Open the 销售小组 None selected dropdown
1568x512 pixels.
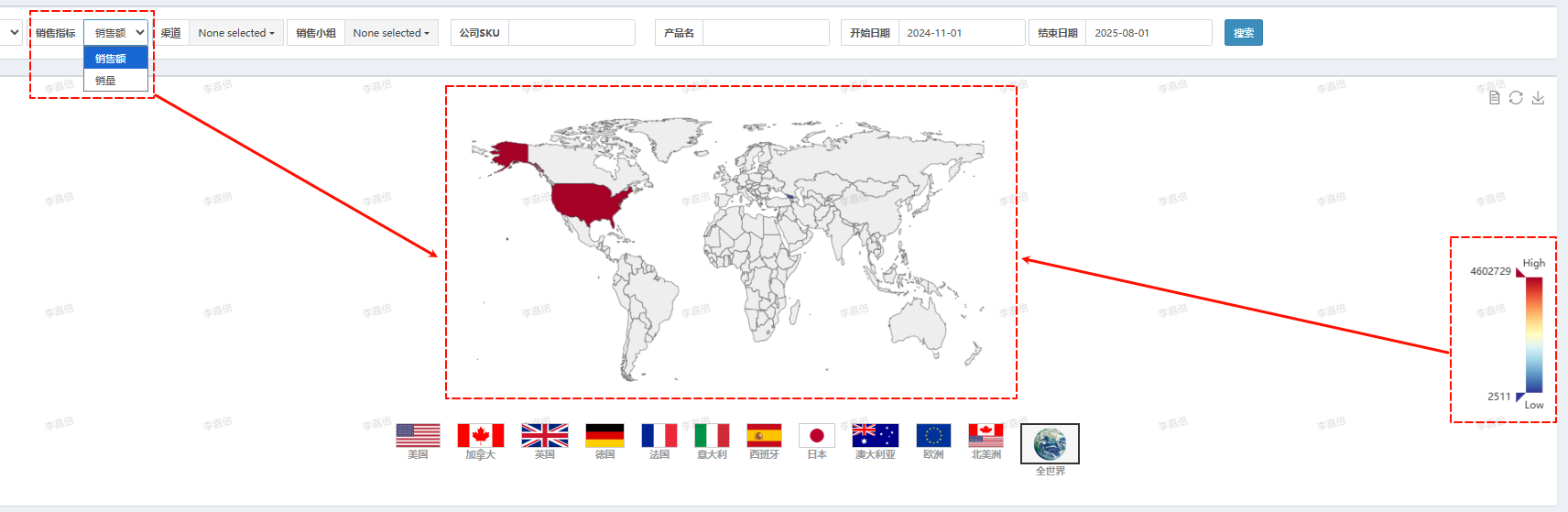click(391, 33)
